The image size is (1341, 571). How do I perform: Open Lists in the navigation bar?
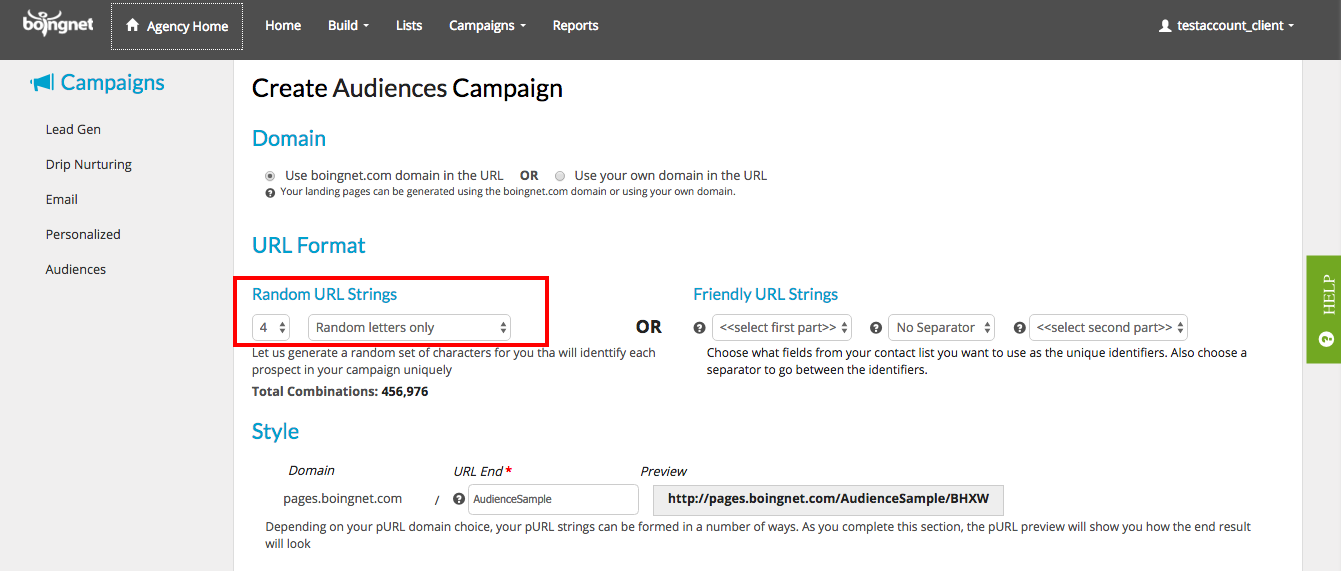pos(409,26)
